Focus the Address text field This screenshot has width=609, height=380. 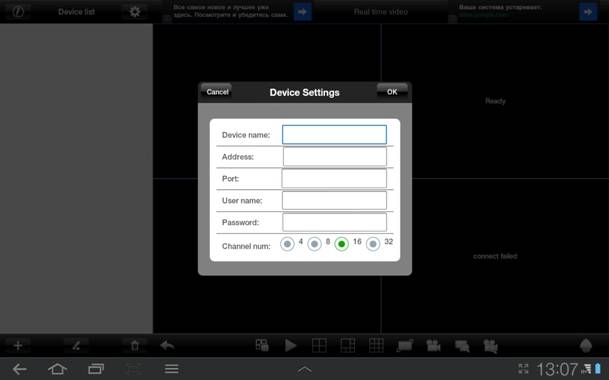(x=334, y=157)
